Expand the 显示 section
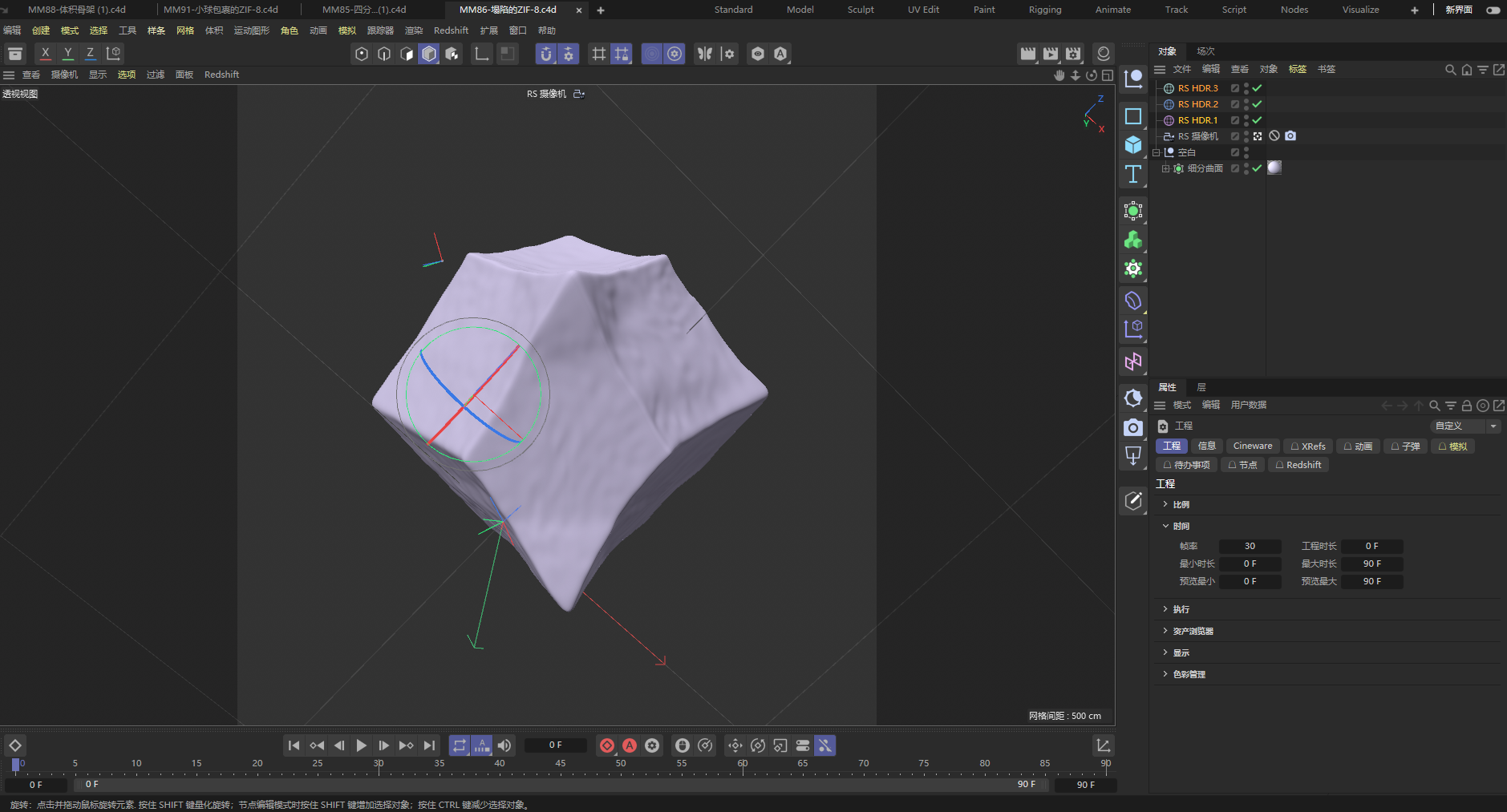This screenshot has height=812, width=1507. [1165, 652]
